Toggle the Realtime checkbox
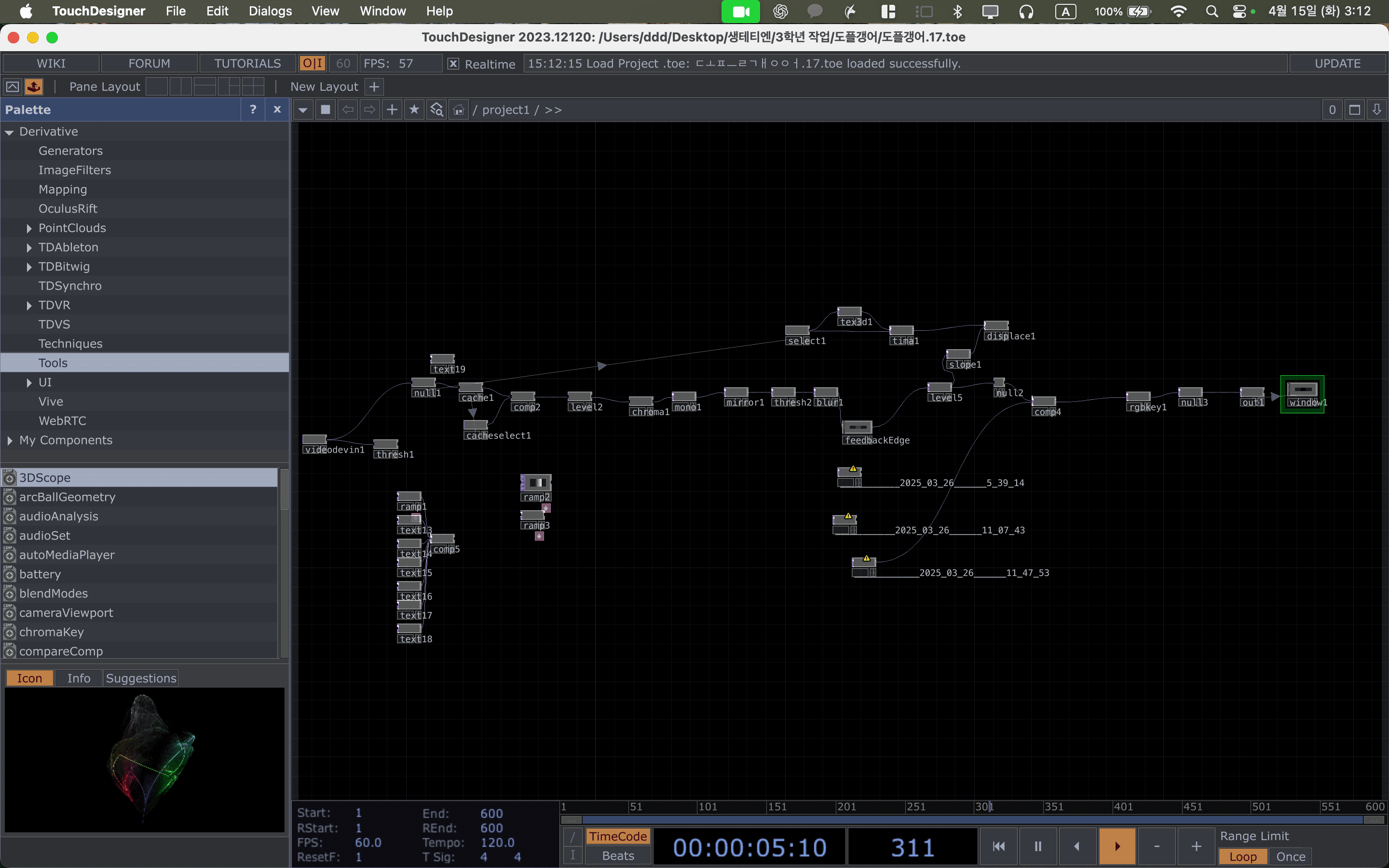The height and width of the screenshot is (868, 1389). pyautogui.click(x=453, y=64)
